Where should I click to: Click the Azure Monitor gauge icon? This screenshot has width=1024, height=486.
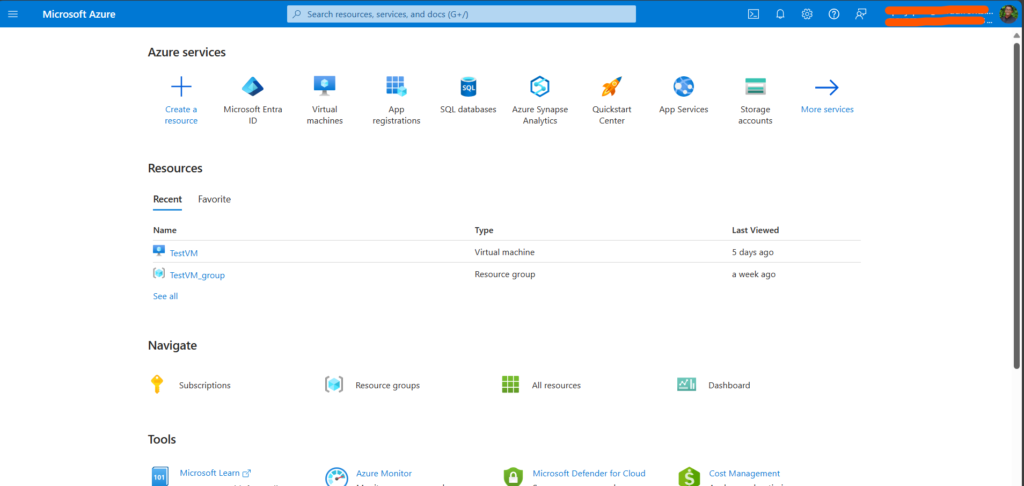click(x=336, y=477)
